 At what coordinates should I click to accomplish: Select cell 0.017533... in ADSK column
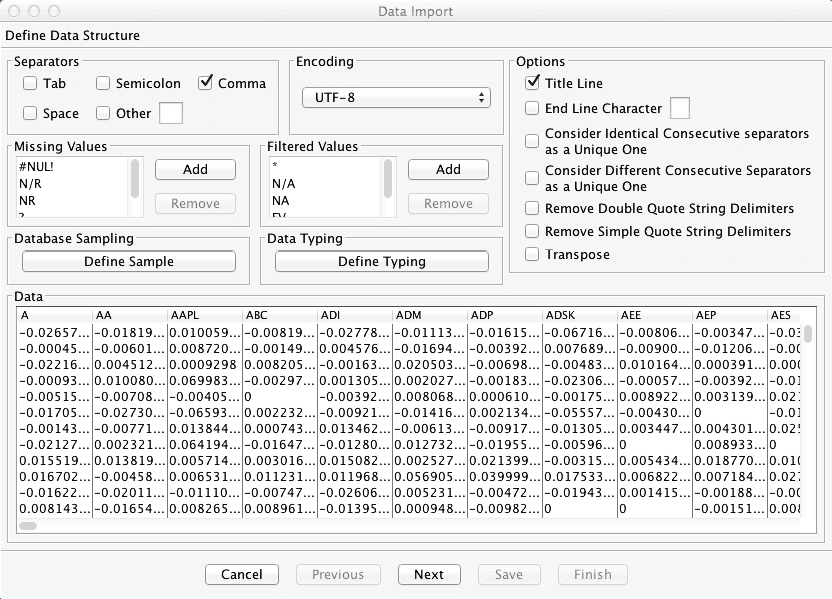click(580, 477)
